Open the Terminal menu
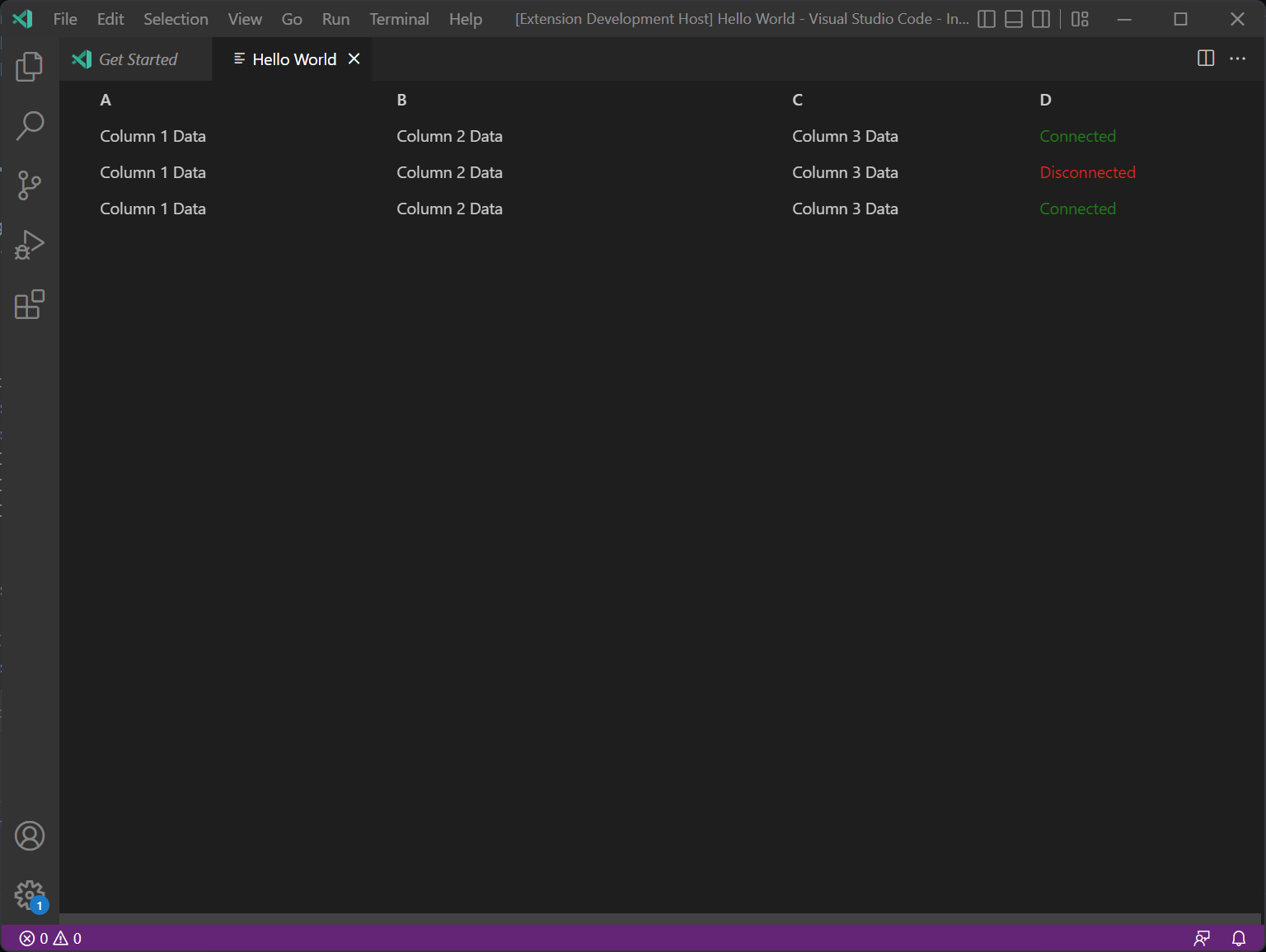The image size is (1266, 952). pyautogui.click(x=399, y=18)
